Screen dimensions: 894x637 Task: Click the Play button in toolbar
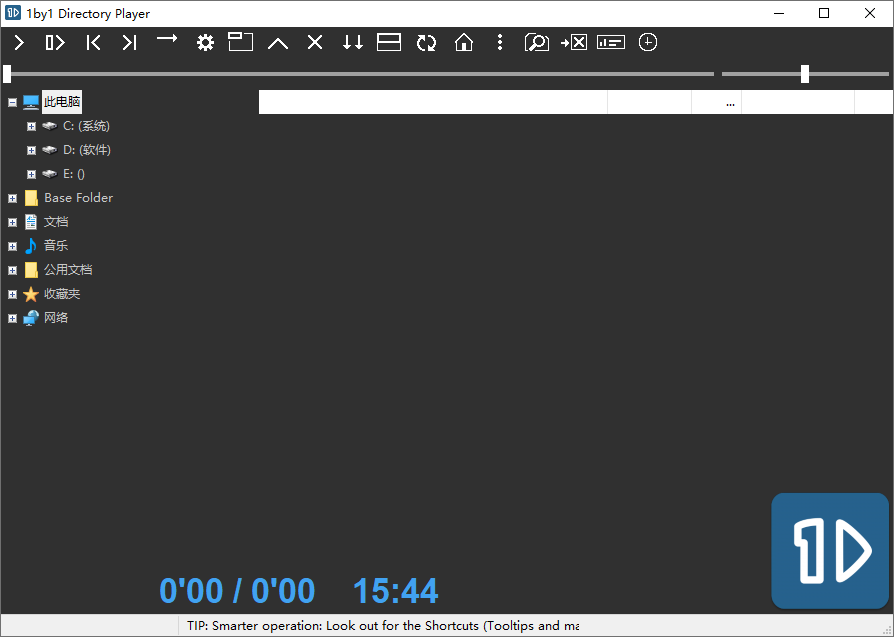pos(19,42)
